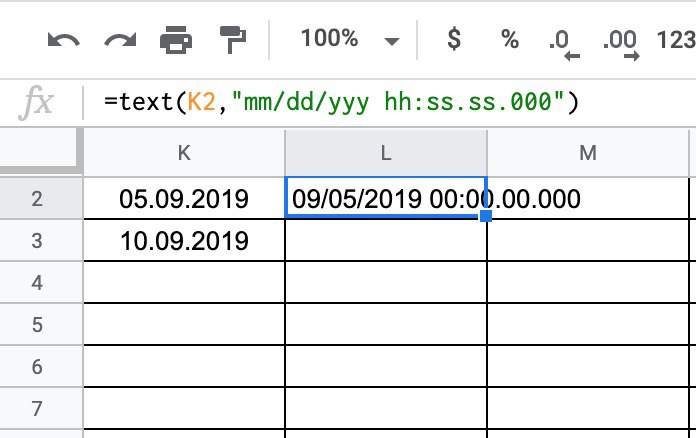Screen dimensions: 696x438
Task: Click cell with 10.09.2019
Action: pos(184,241)
